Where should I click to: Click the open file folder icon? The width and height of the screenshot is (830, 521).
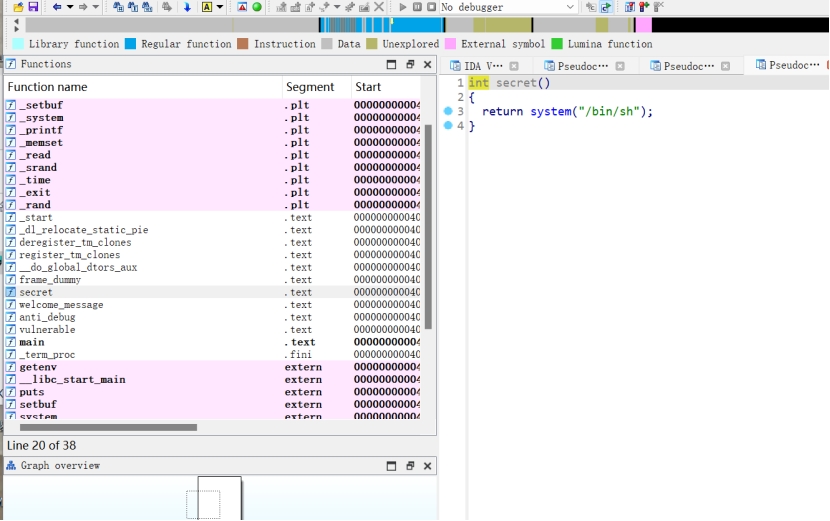(x=18, y=7)
